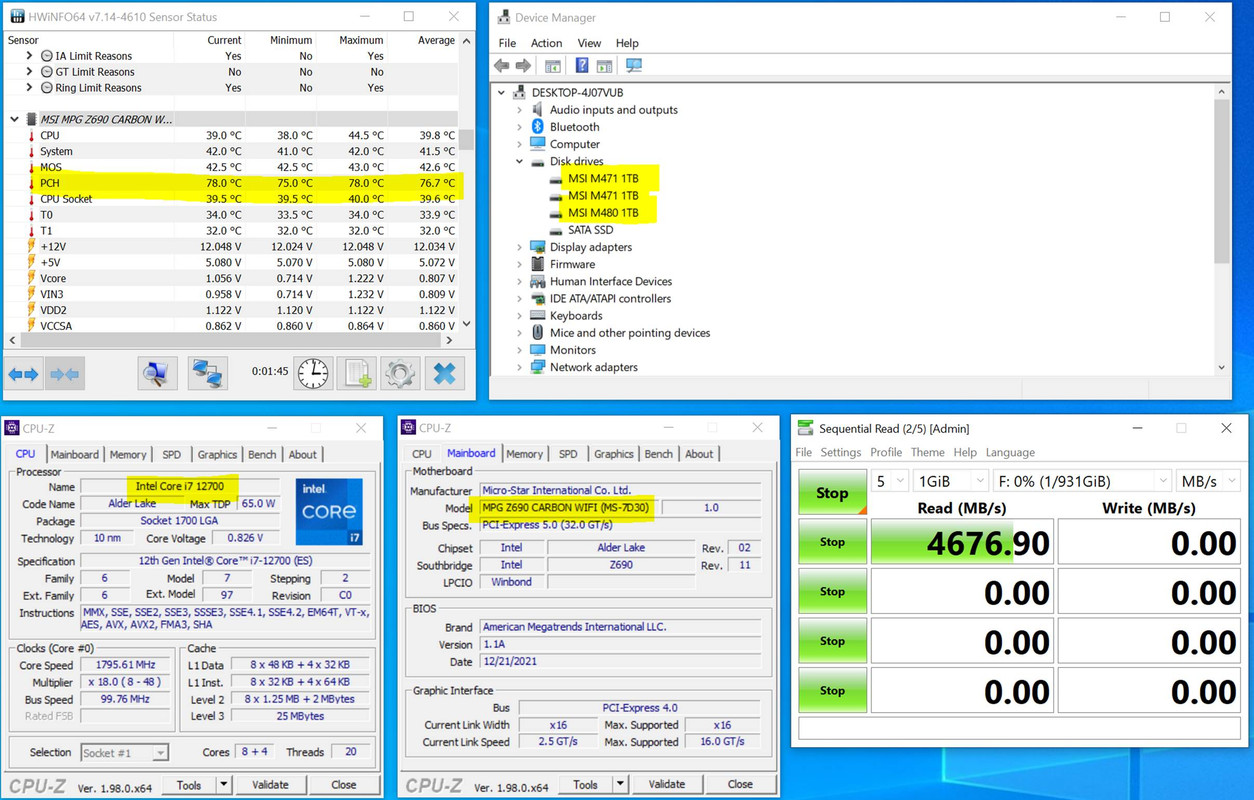Viewport: 1254px width, 800px height.
Task: Select SATA SSD disk drive entry
Action: [x=590, y=230]
